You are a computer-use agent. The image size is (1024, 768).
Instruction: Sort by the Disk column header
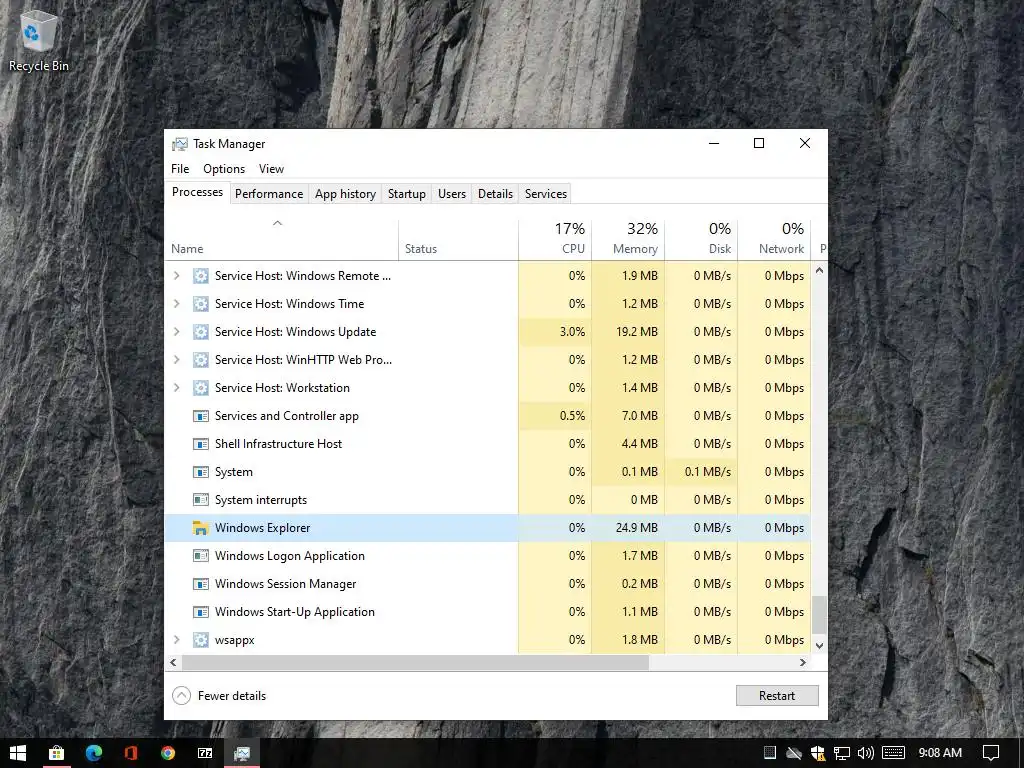coord(701,240)
